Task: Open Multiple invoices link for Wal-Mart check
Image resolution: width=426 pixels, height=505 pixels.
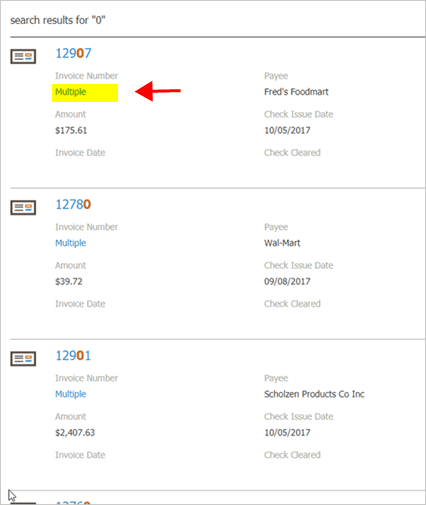Action: coord(71,243)
